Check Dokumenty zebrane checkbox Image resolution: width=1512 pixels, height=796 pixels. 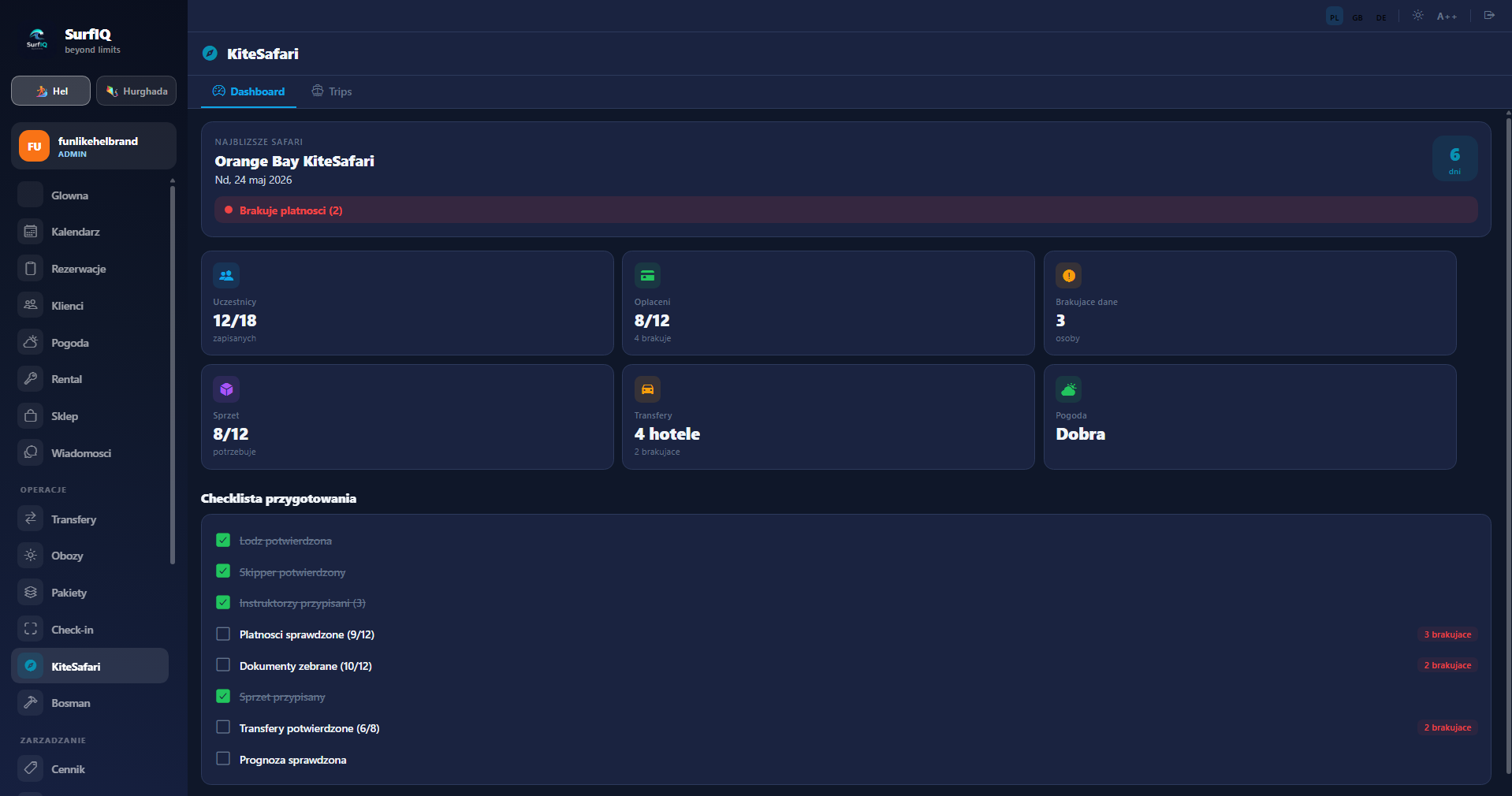coord(223,665)
